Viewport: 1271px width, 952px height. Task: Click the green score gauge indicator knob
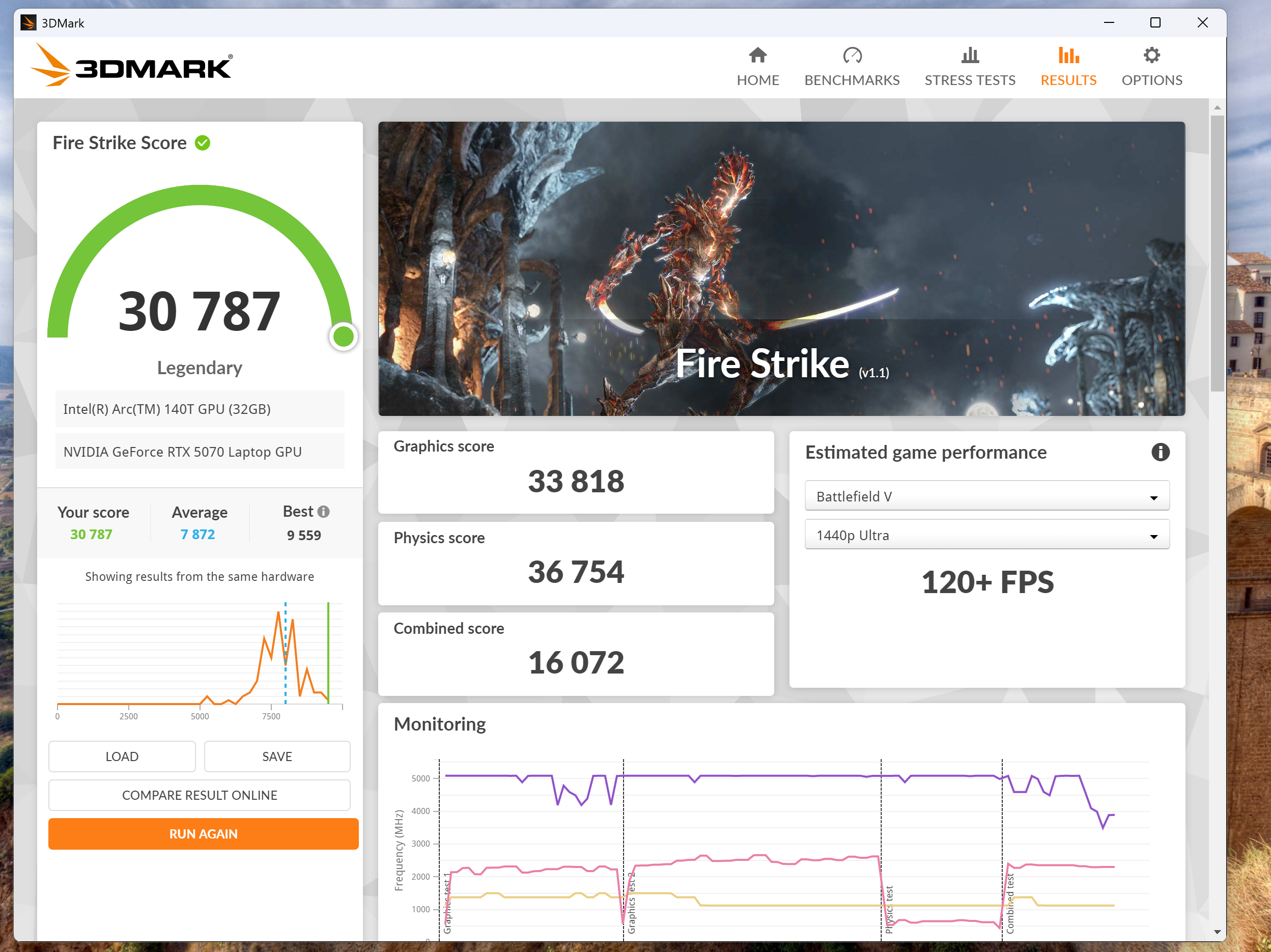[x=343, y=336]
